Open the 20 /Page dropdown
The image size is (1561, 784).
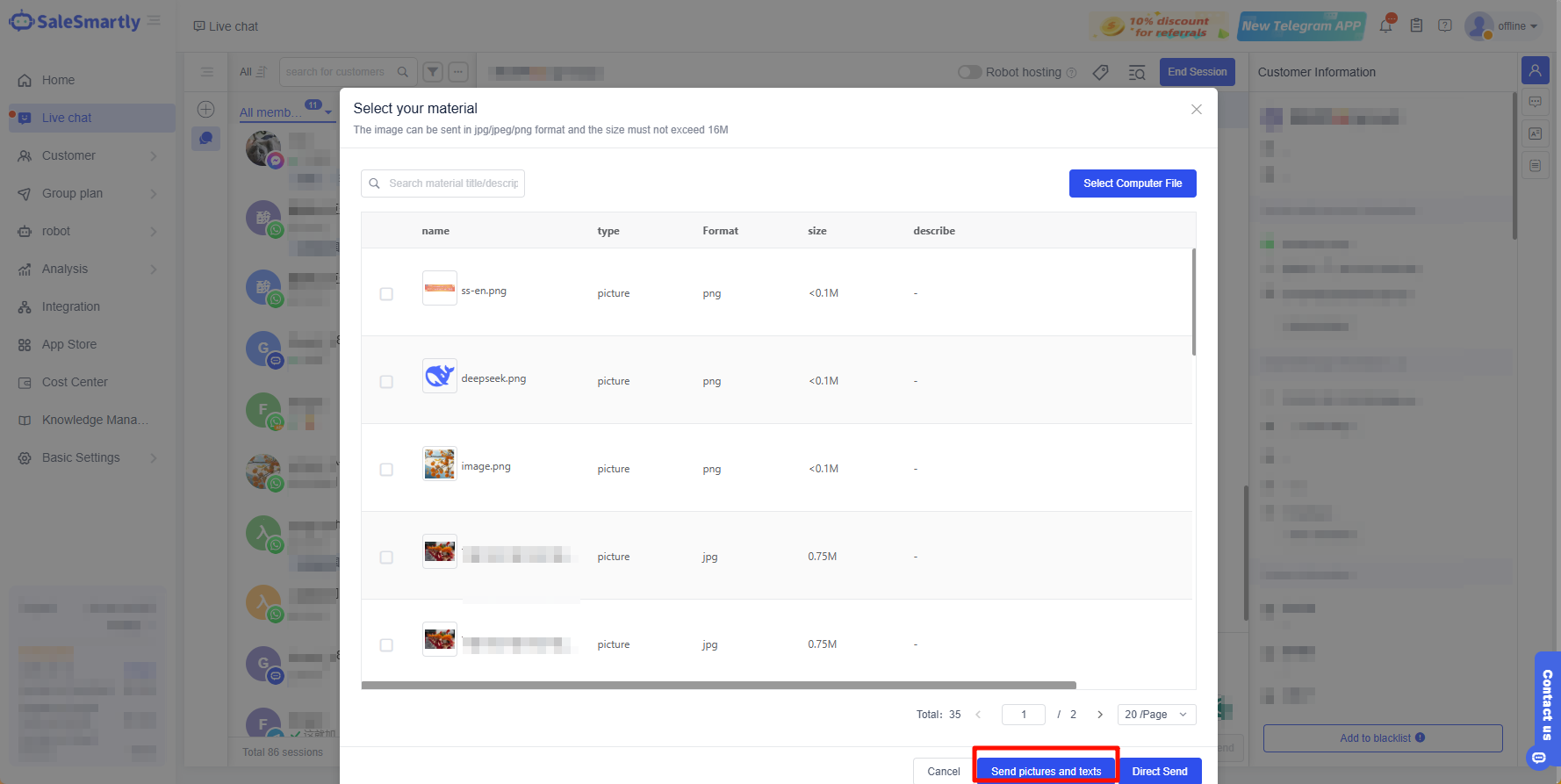point(1155,715)
